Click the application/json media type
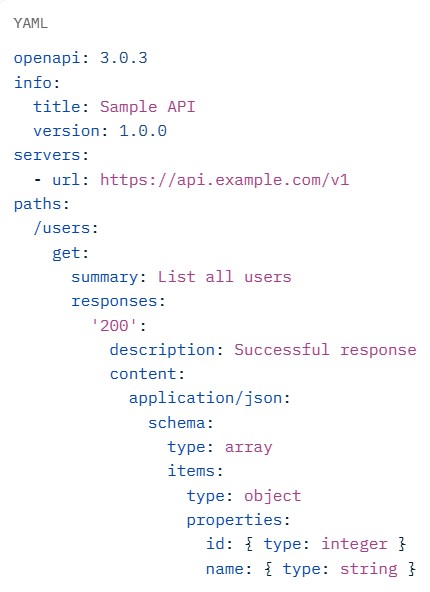430x592 pixels. 206,398
